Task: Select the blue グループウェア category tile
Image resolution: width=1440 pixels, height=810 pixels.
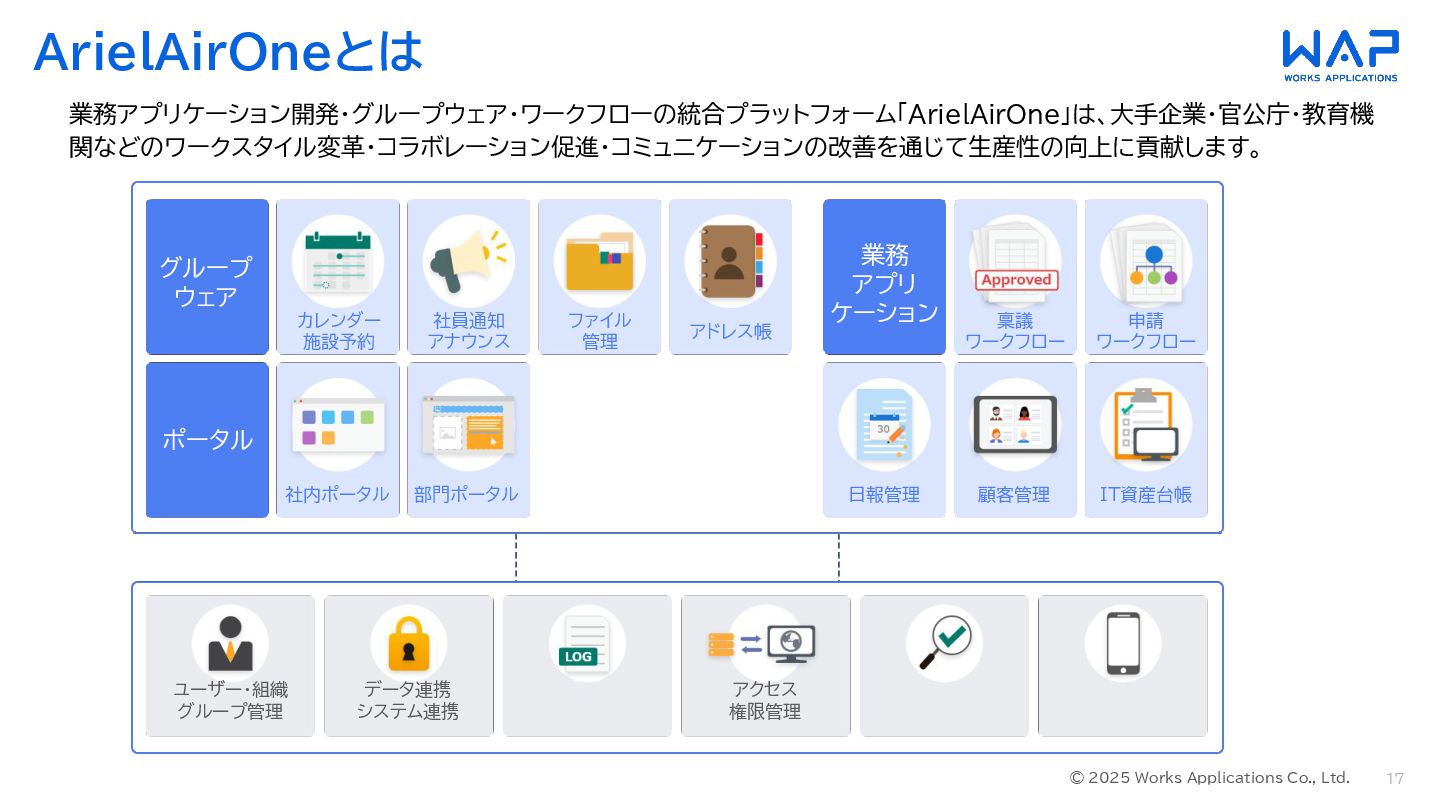Action: 207,277
